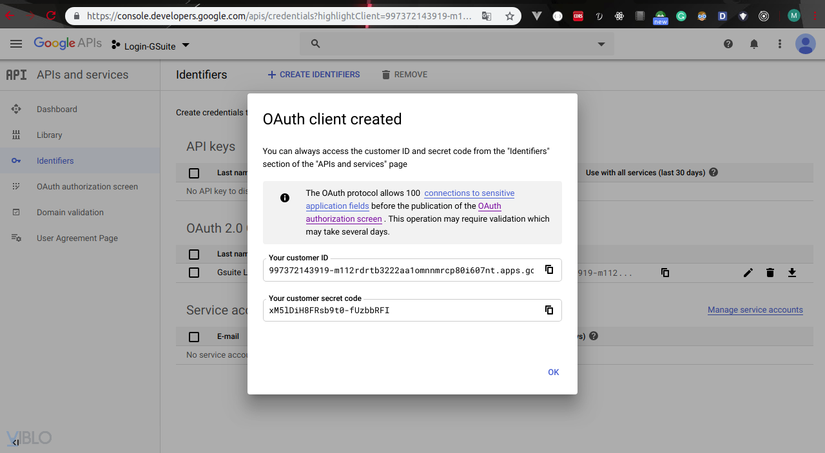Open 'connections to sensitive application fields' link
Image resolution: width=825 pixels, height=453 pixels.
(410, 199)
